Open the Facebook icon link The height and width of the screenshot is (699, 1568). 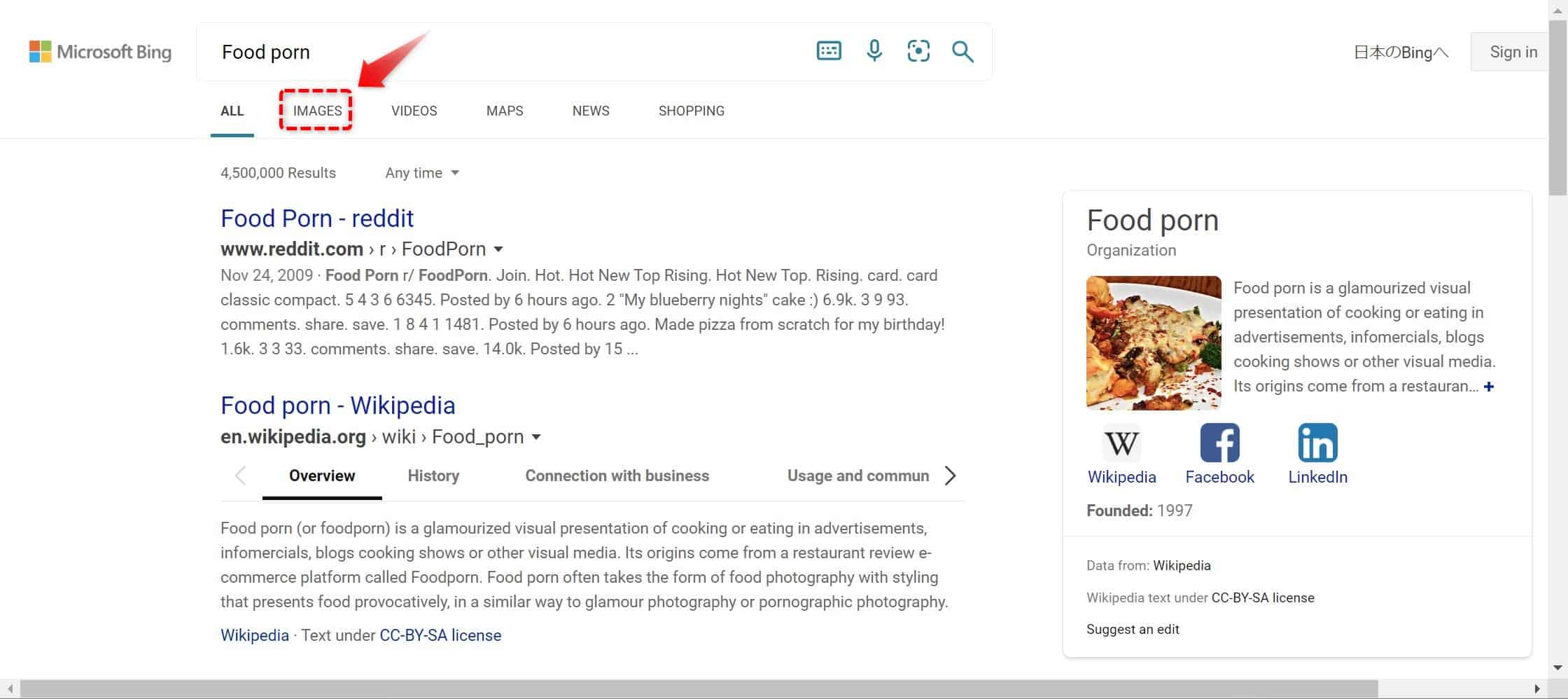click(1219, 443)
